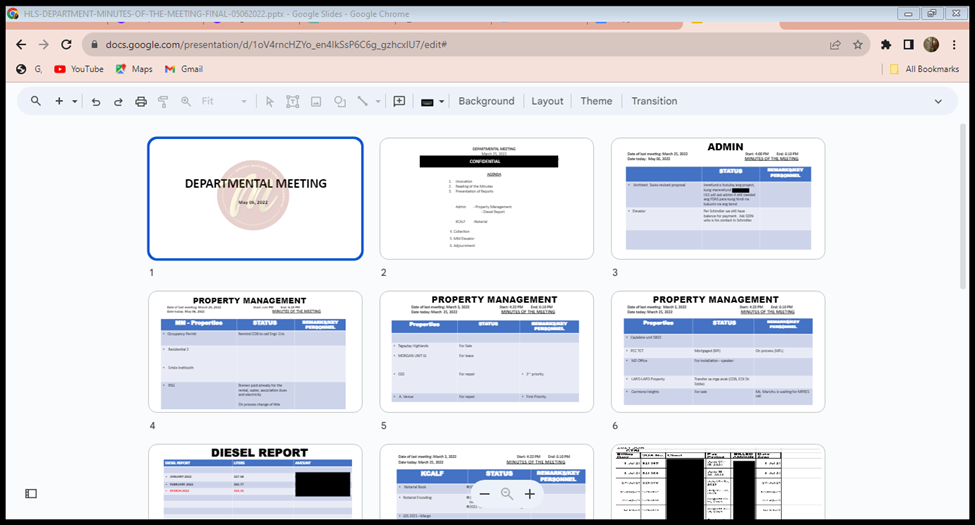Go back in Chrome
This screenshot has height=525, width=975.
click(21, 45)
